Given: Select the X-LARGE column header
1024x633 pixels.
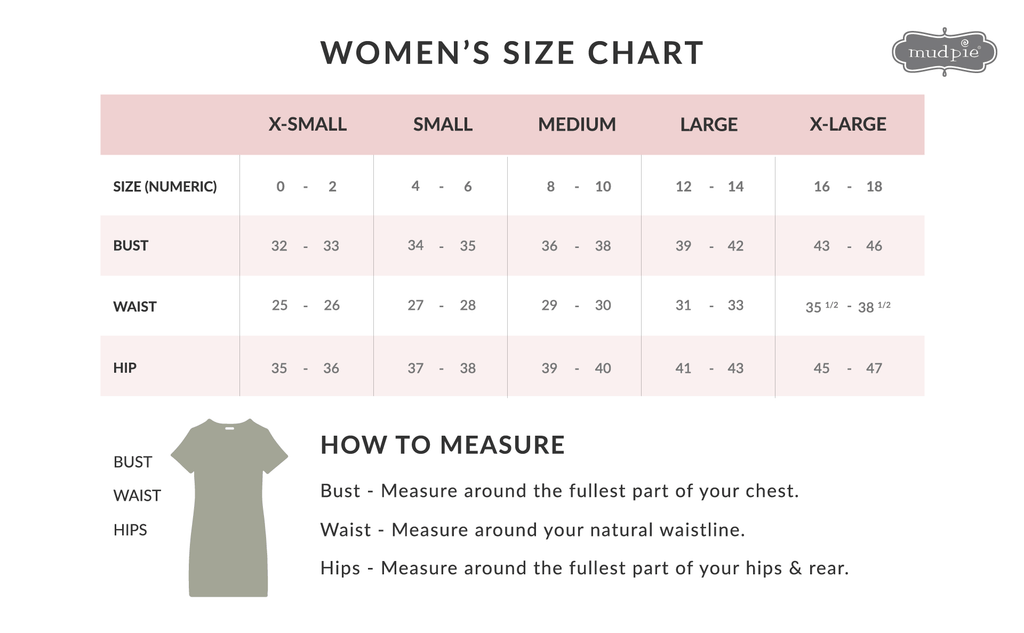Looking at the screenshot, I should (x=847, y=125).
